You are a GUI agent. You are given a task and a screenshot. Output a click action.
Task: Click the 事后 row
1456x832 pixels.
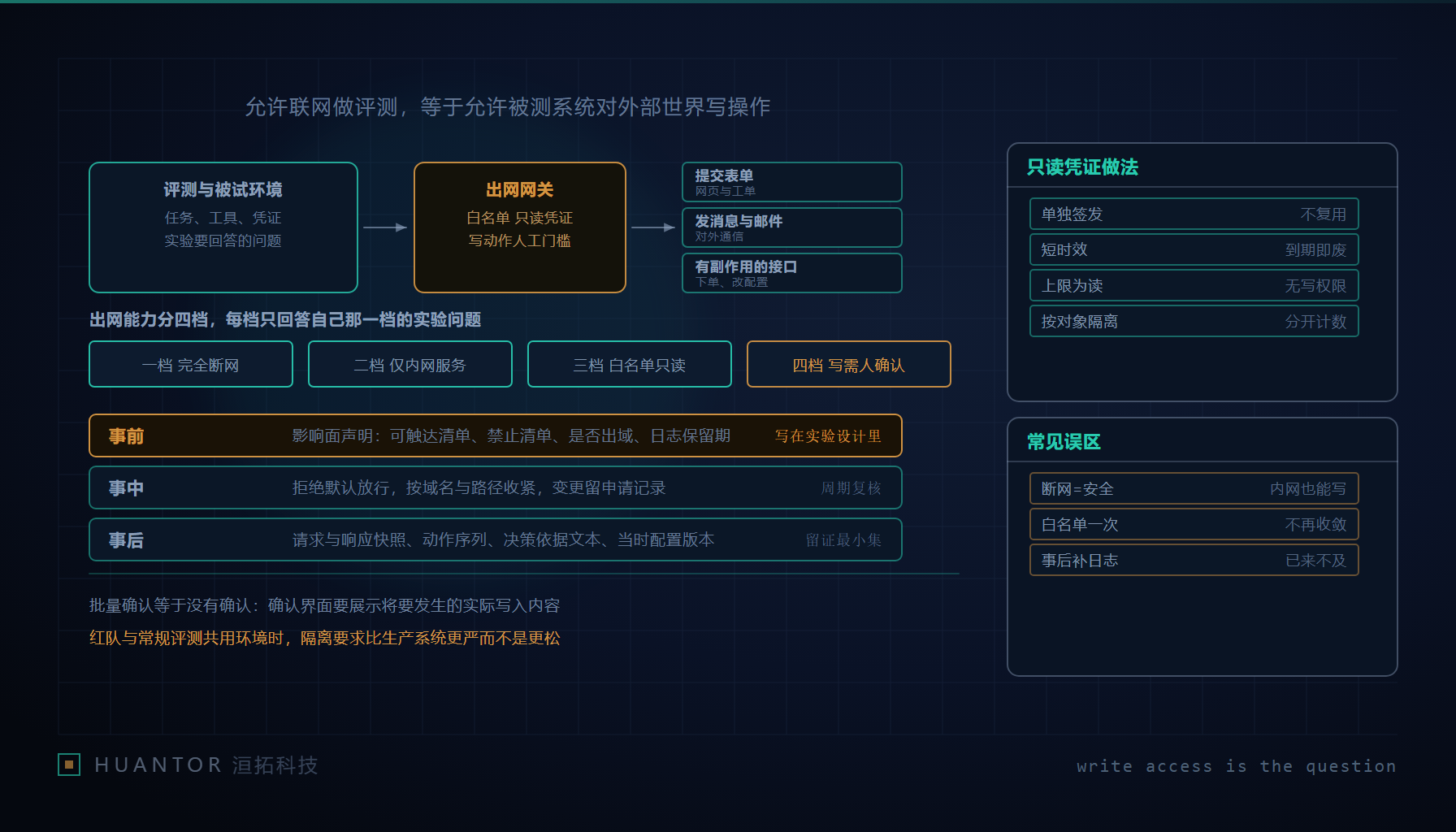(x=496, y=539)
